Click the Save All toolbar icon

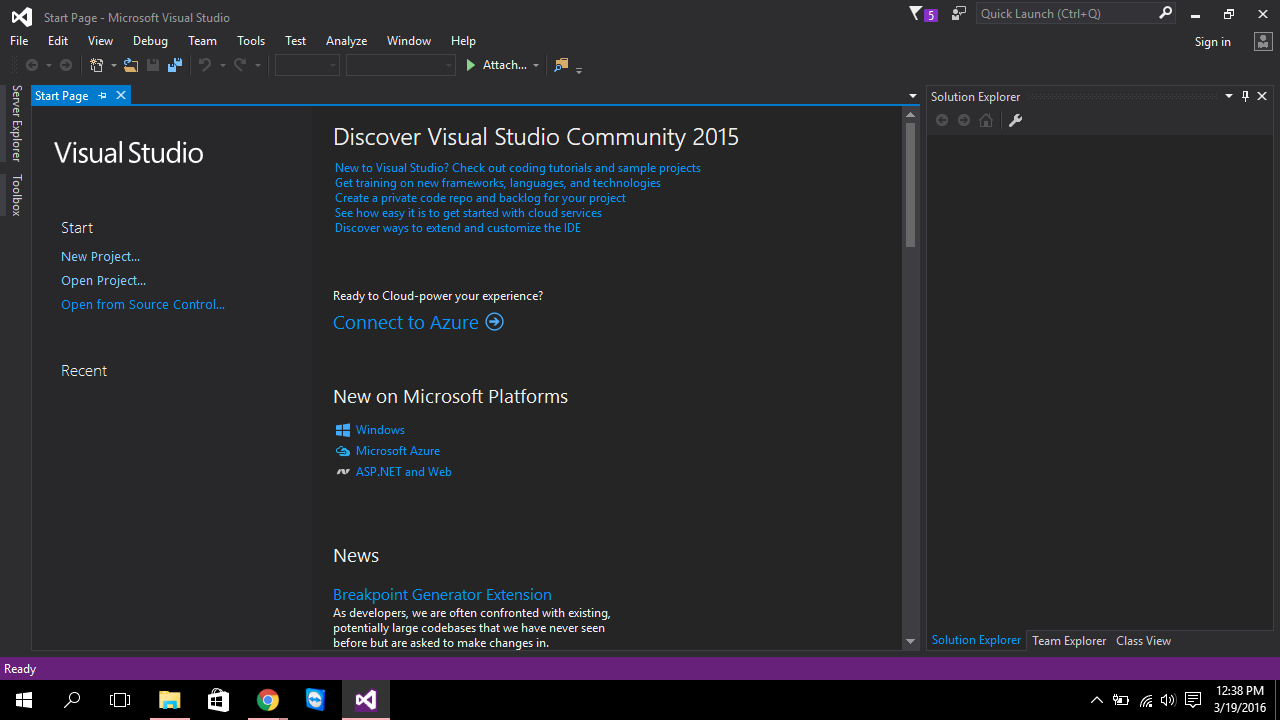click(x=174, y=64)
